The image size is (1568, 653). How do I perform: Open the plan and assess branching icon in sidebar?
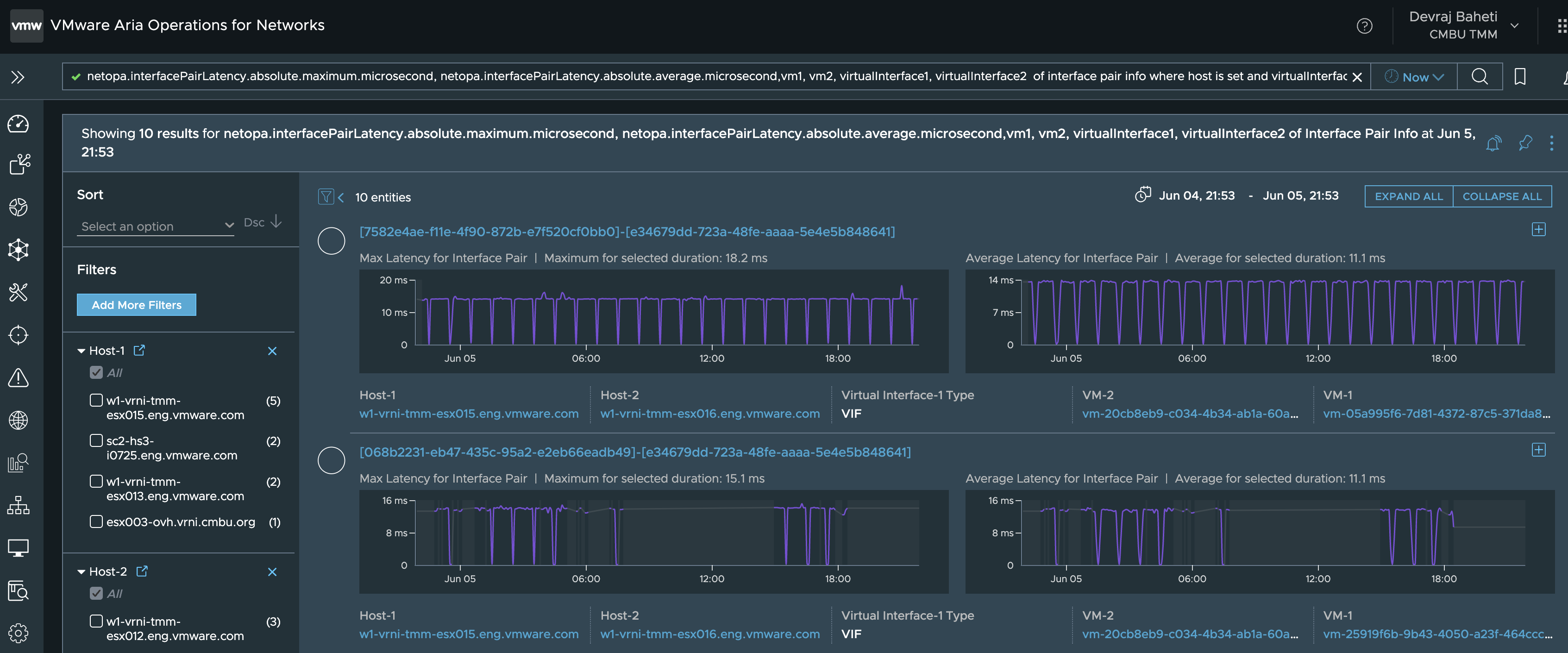pyautogui.click(x=19, y=164)
